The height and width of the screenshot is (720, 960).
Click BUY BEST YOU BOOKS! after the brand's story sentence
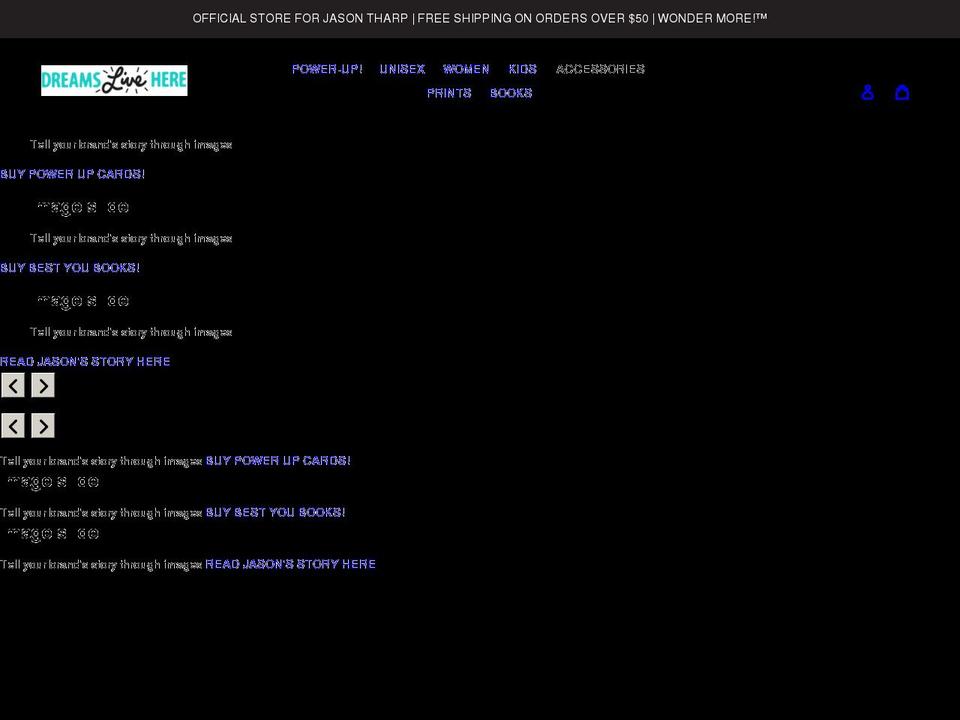pos(276,512)
